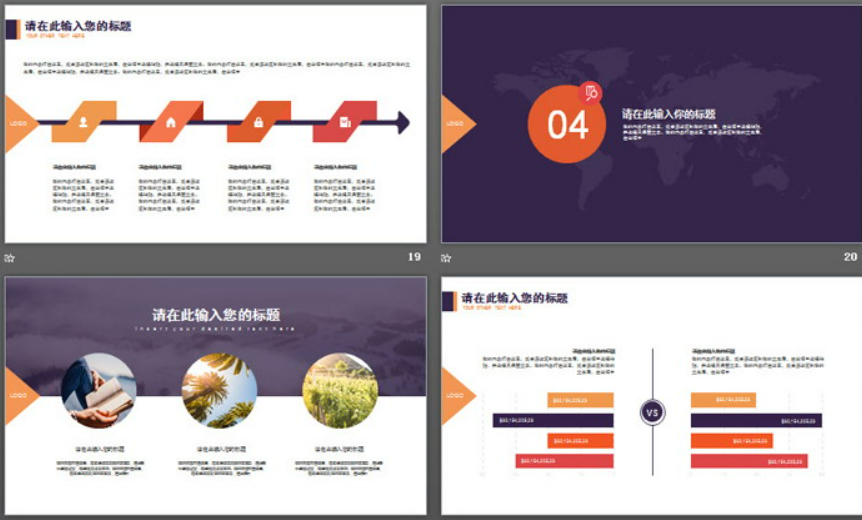
Task: Click the orange 04 circle
Action: [x=567, y=124]
